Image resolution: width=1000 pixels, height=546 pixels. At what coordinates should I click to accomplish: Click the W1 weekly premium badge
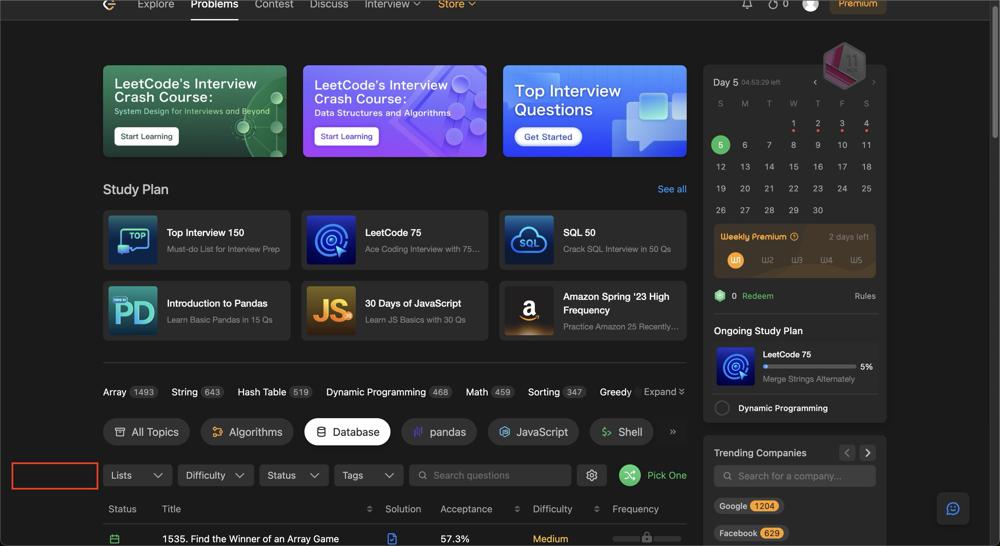735,260
